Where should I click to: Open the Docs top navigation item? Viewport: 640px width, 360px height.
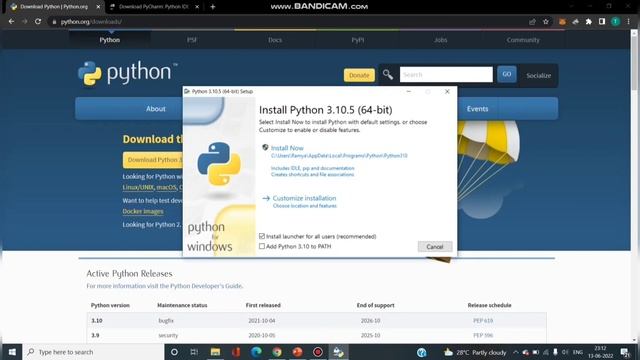tap(275, 40)
